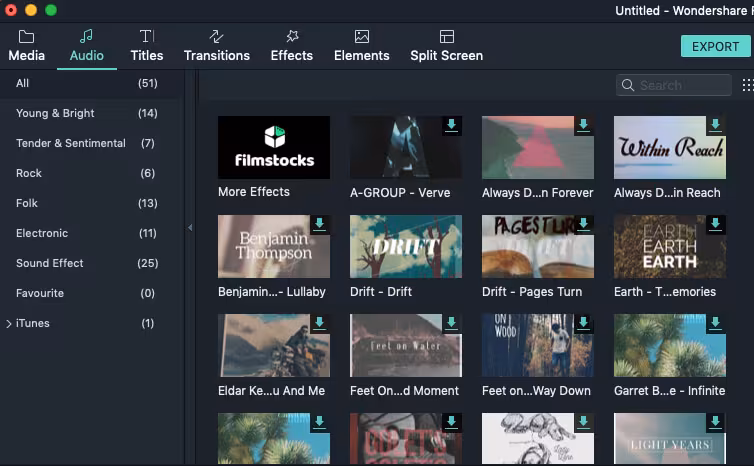
Task: Switch to the Audio tab
Action: tap(87, 46)
